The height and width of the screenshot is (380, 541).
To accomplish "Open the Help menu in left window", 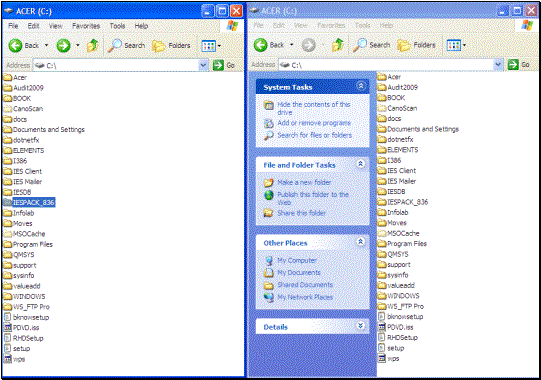I will [x=141, y=26].
